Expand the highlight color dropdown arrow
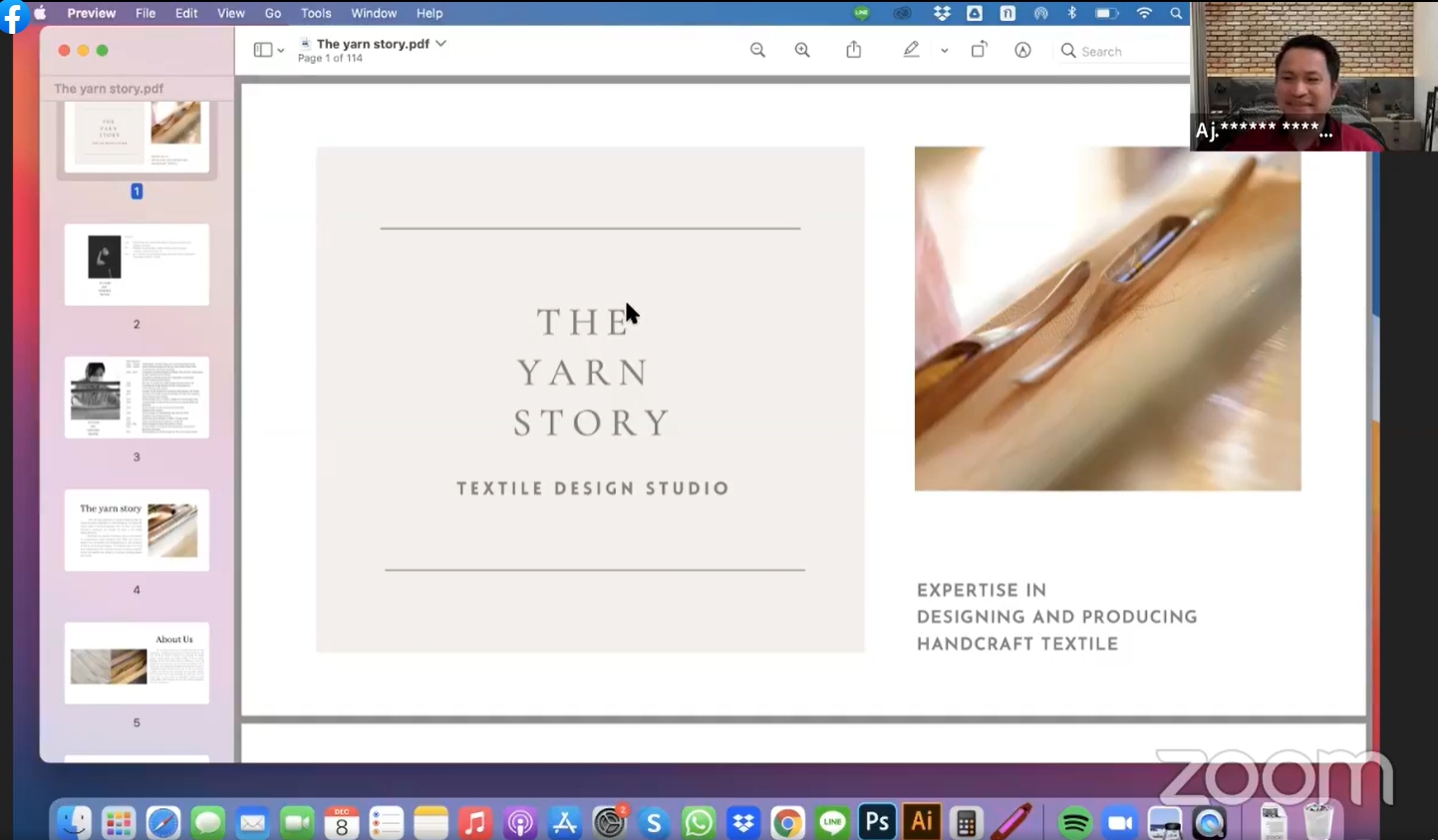Screen dimensions: 1438x840 (x=944, y=51)
